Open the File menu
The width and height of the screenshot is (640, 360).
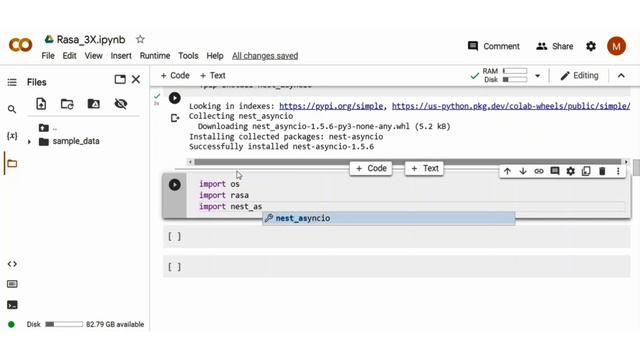(48, 56)
